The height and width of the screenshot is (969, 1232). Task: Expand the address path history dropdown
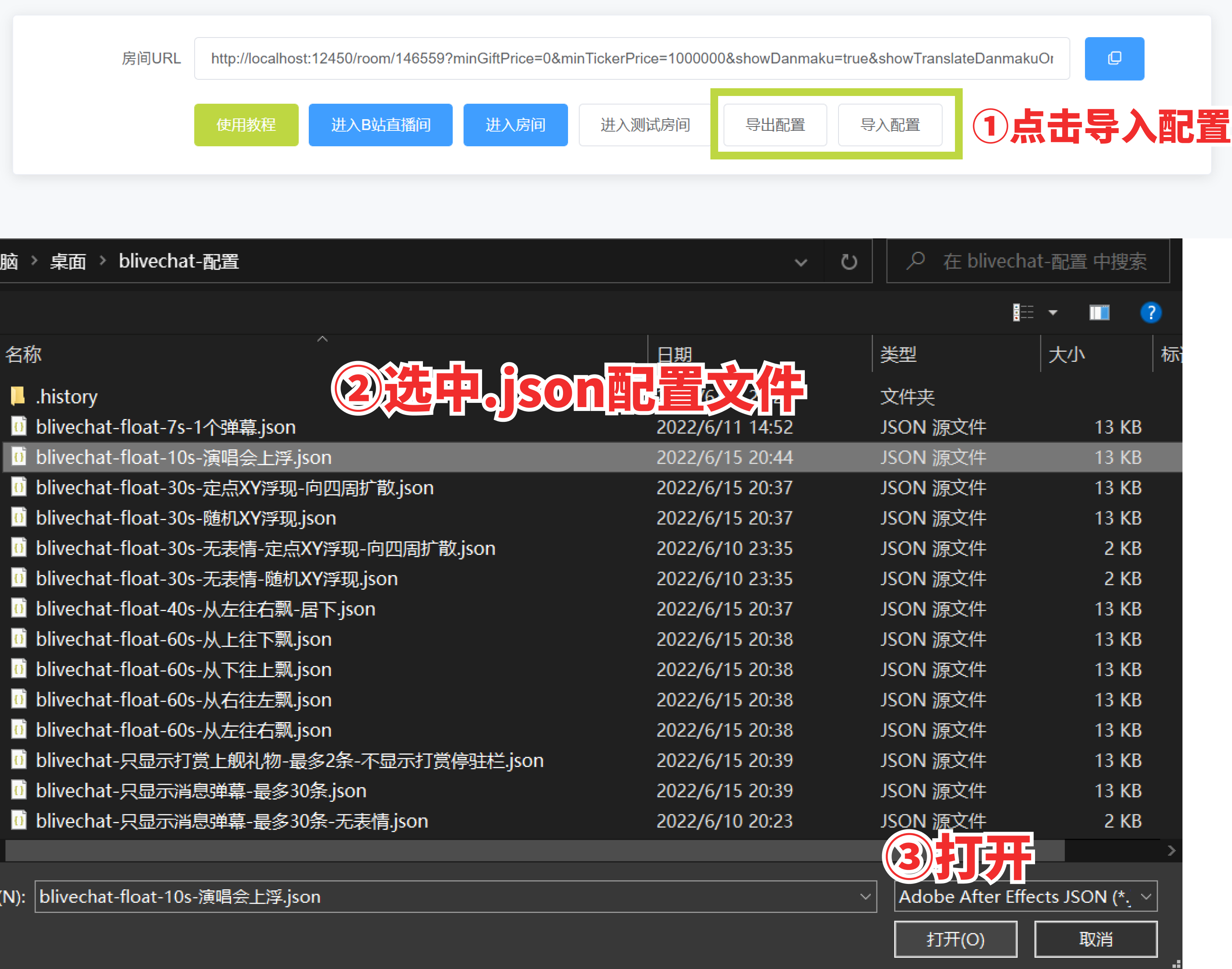pos(800,262)
